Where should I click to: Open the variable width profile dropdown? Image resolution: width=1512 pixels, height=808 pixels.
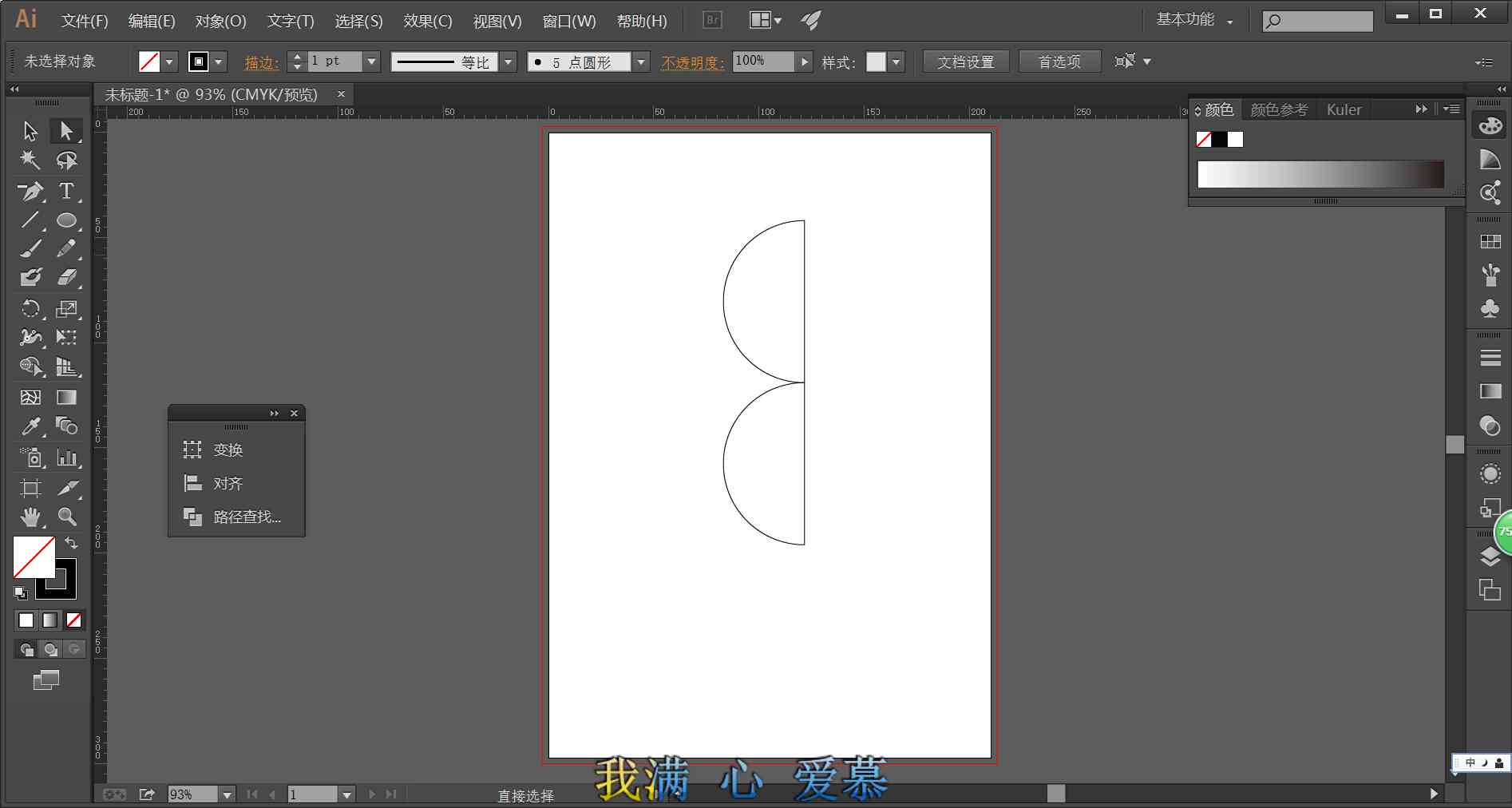click(508, 61)
